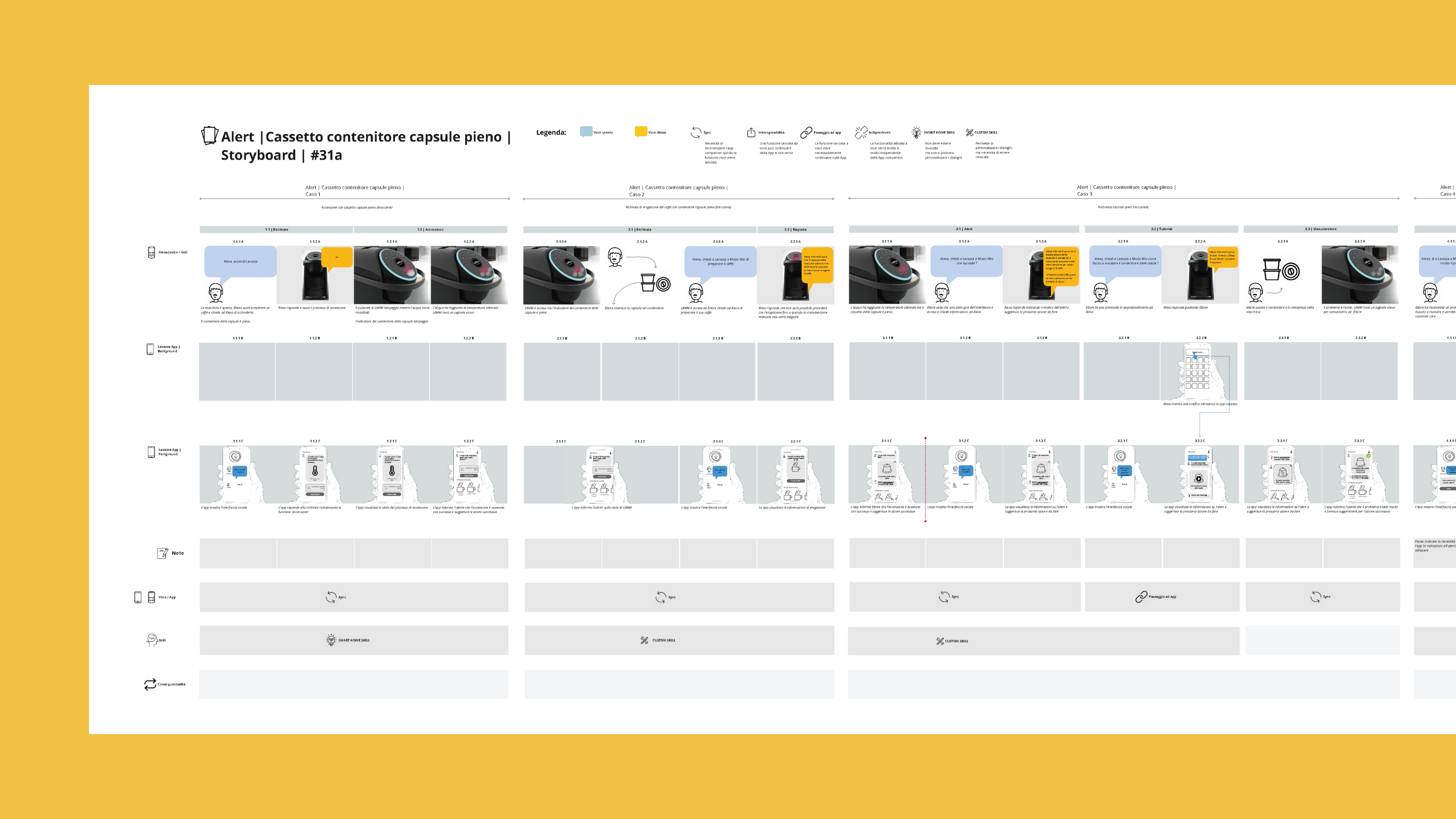This screenshot has height=819, width=1456.
Task: Select the Note row pencil icon
Action: [163, 553]
